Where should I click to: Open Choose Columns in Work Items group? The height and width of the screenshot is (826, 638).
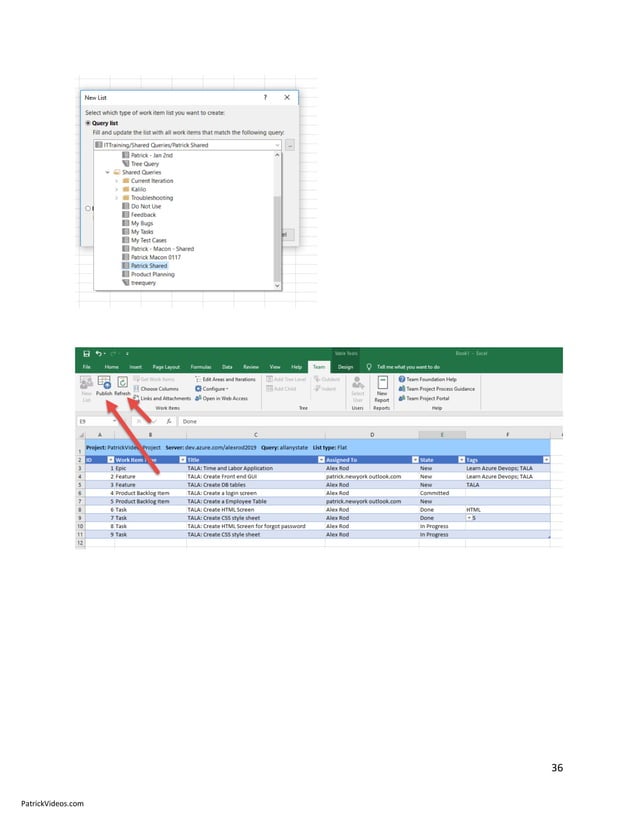155,389
